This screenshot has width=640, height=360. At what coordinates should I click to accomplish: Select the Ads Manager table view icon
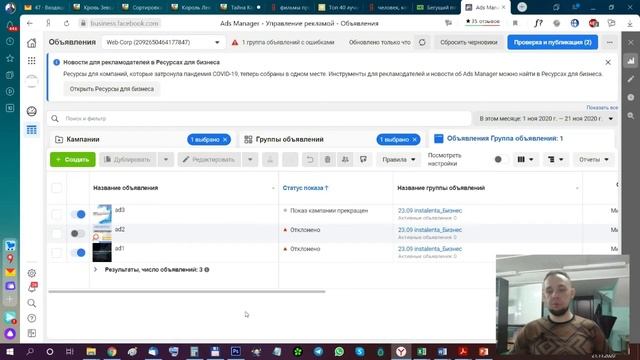31,130
